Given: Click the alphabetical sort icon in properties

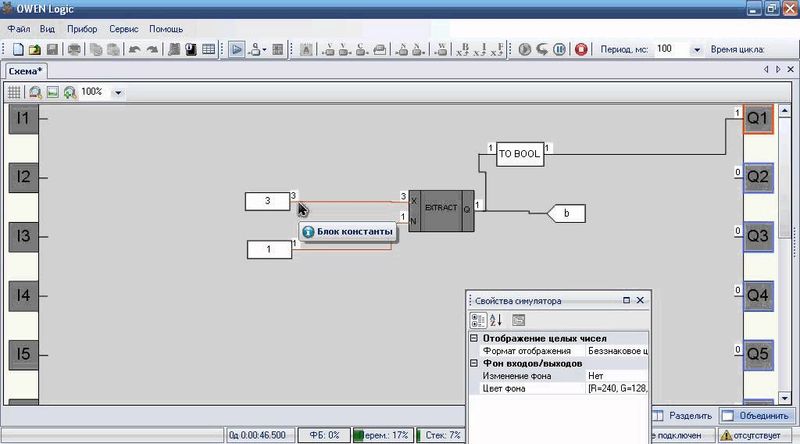Looking at the screenshot, I should pos(497,320).
